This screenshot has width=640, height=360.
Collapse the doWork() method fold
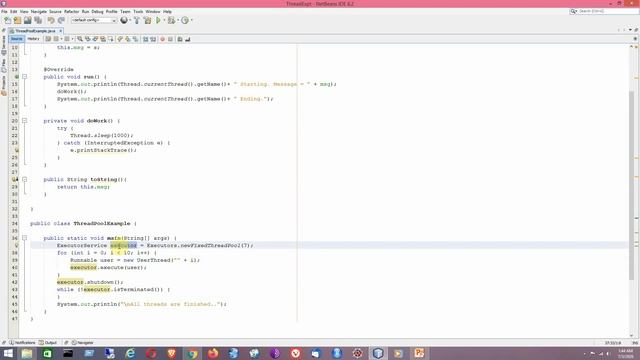pyautogui.click(x=24, y=121)
